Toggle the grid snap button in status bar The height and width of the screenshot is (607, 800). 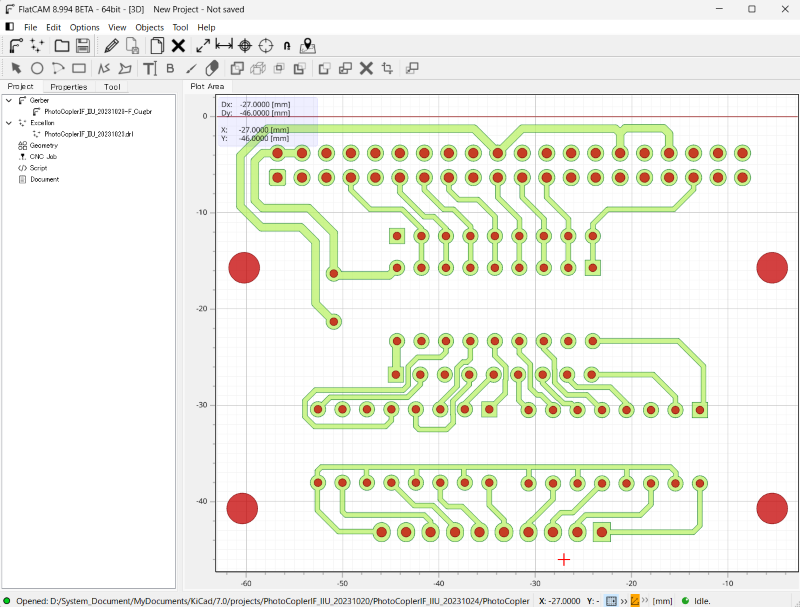click(612, 600)
